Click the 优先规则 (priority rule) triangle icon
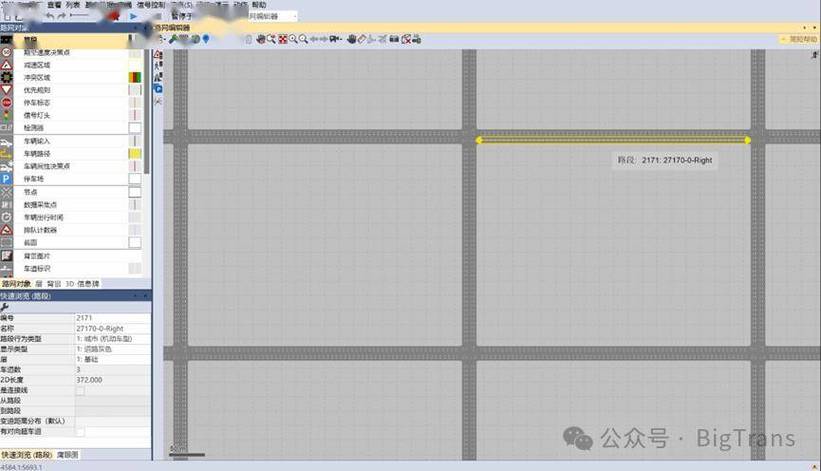The image size is (821, 471). pos(7,90)
